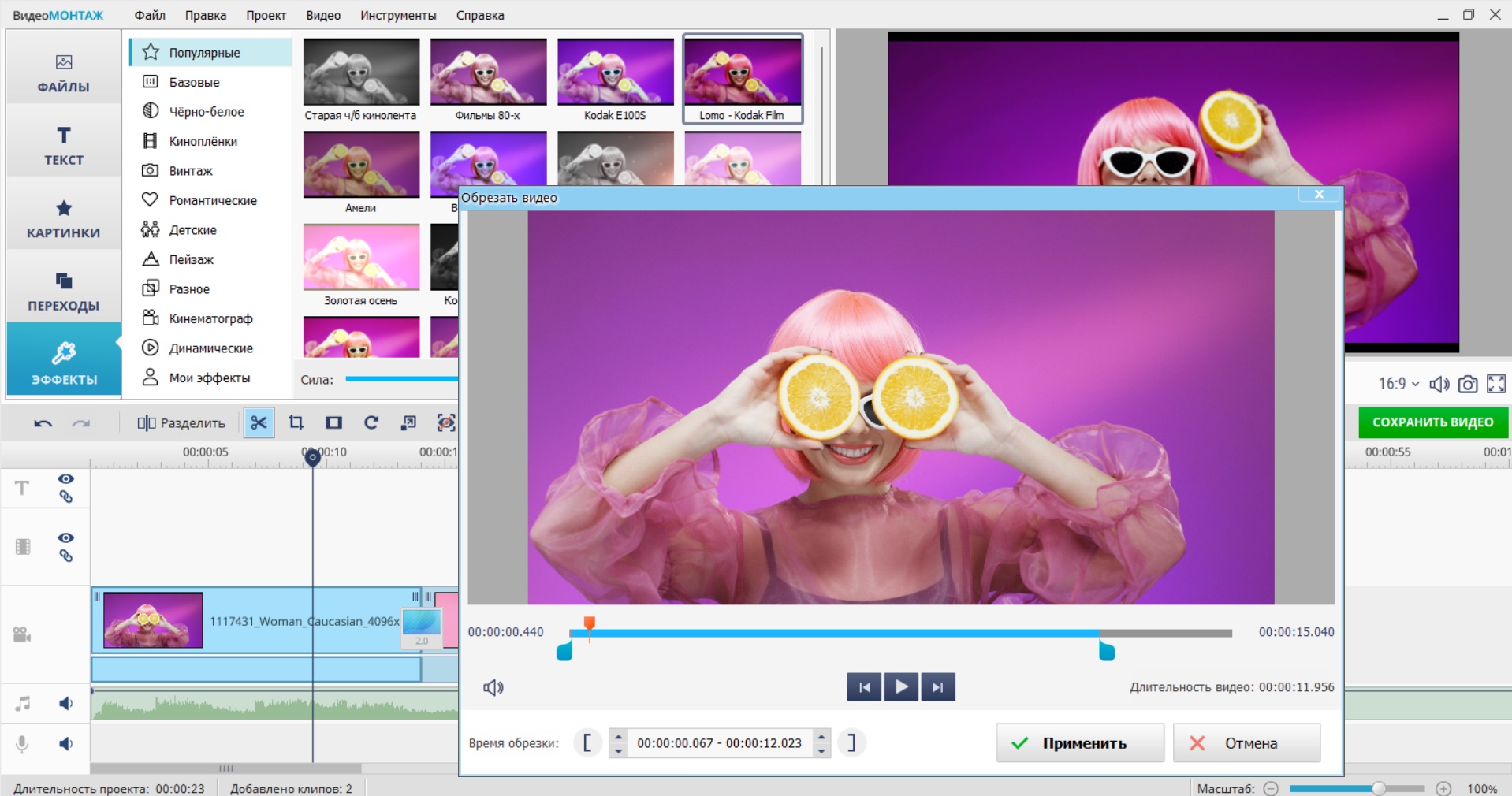Select the Детские effects category
This screenshot has height=796, width=1512.
[210, 230]
